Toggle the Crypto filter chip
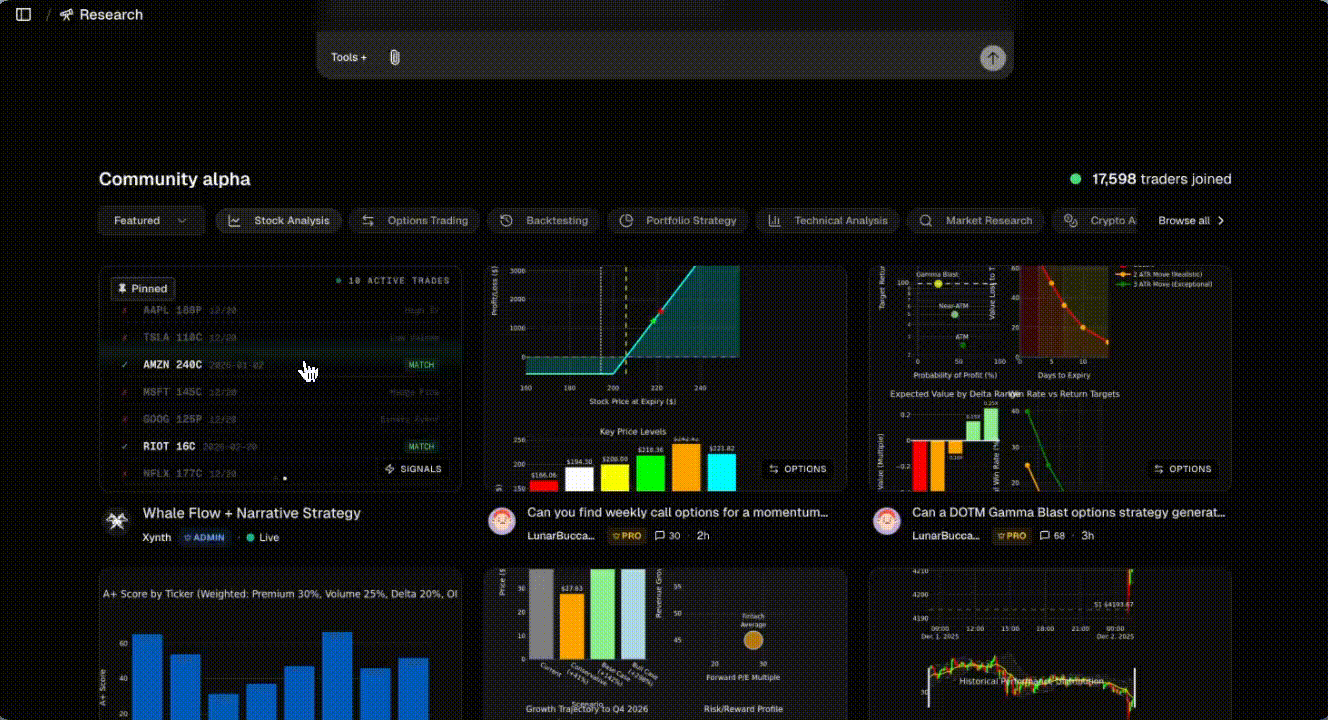1328x720 pixels. tap(1100, 221)
